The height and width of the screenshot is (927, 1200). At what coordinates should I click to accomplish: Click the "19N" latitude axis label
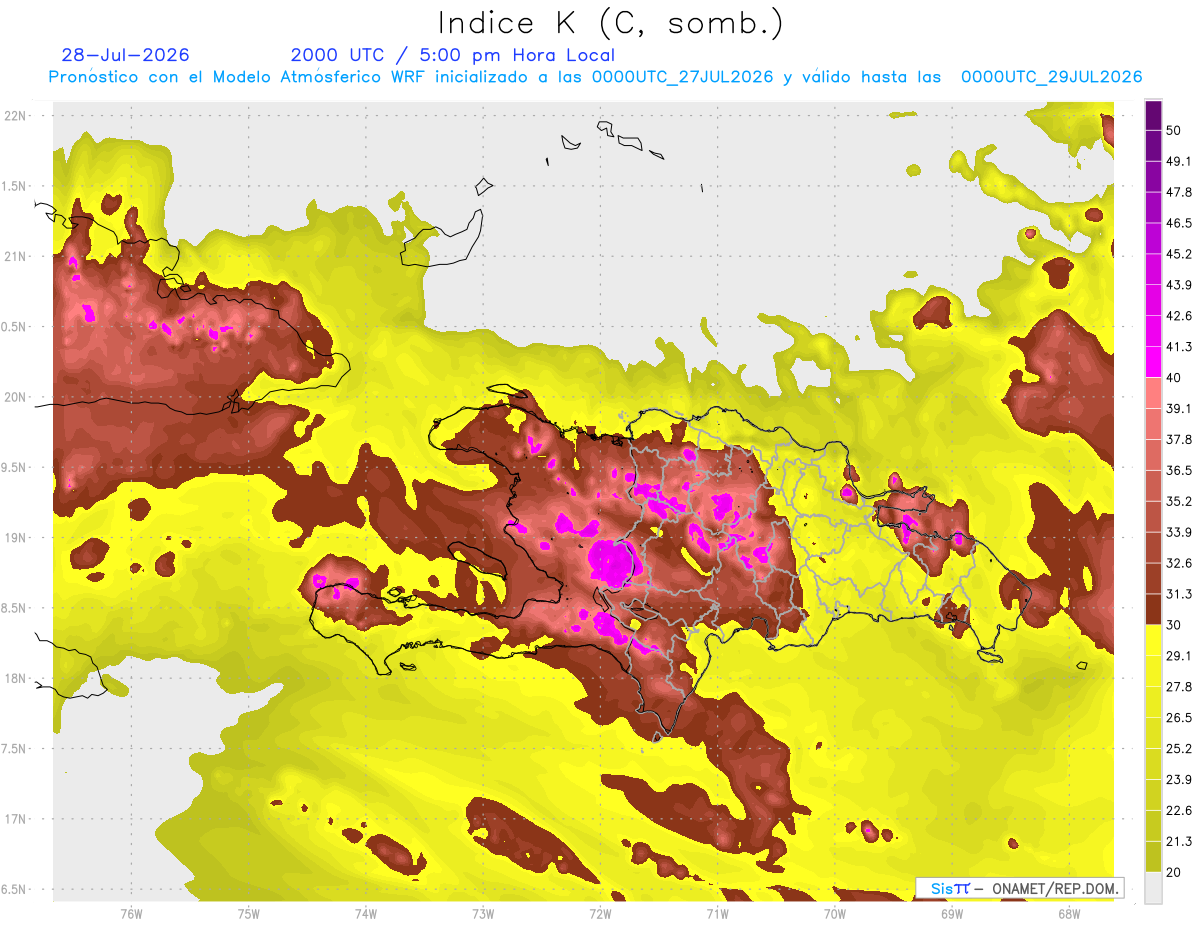[x=16, y=538]
